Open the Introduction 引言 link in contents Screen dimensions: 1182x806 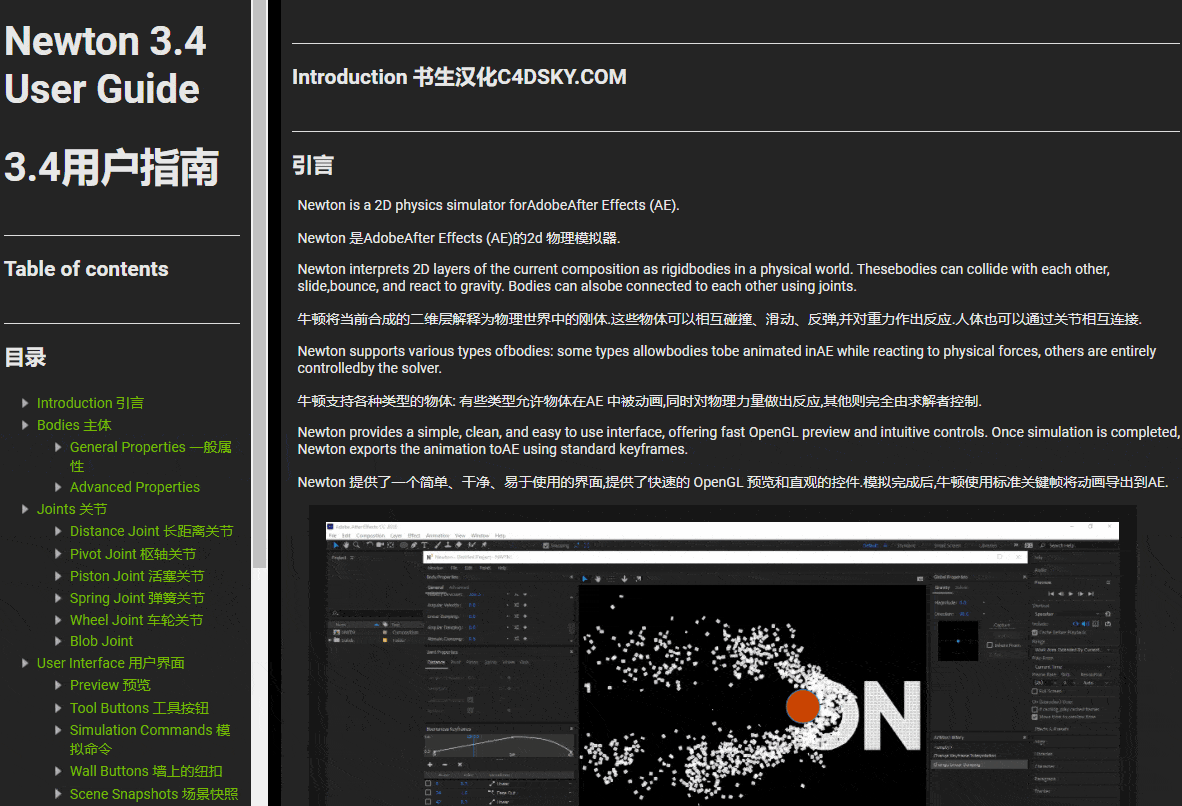click(x=90, y=403)
